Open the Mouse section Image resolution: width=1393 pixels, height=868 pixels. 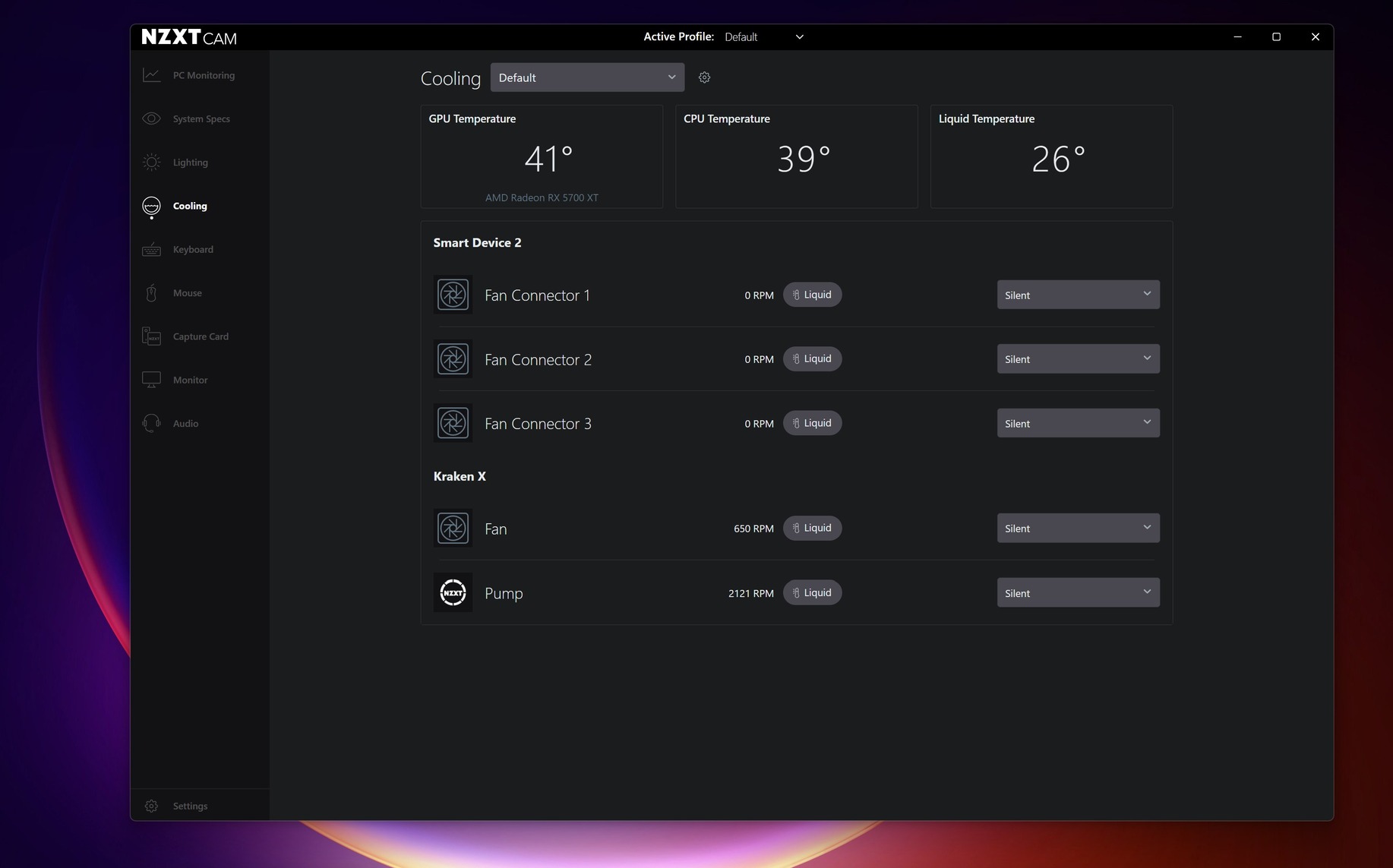(187, 293)
